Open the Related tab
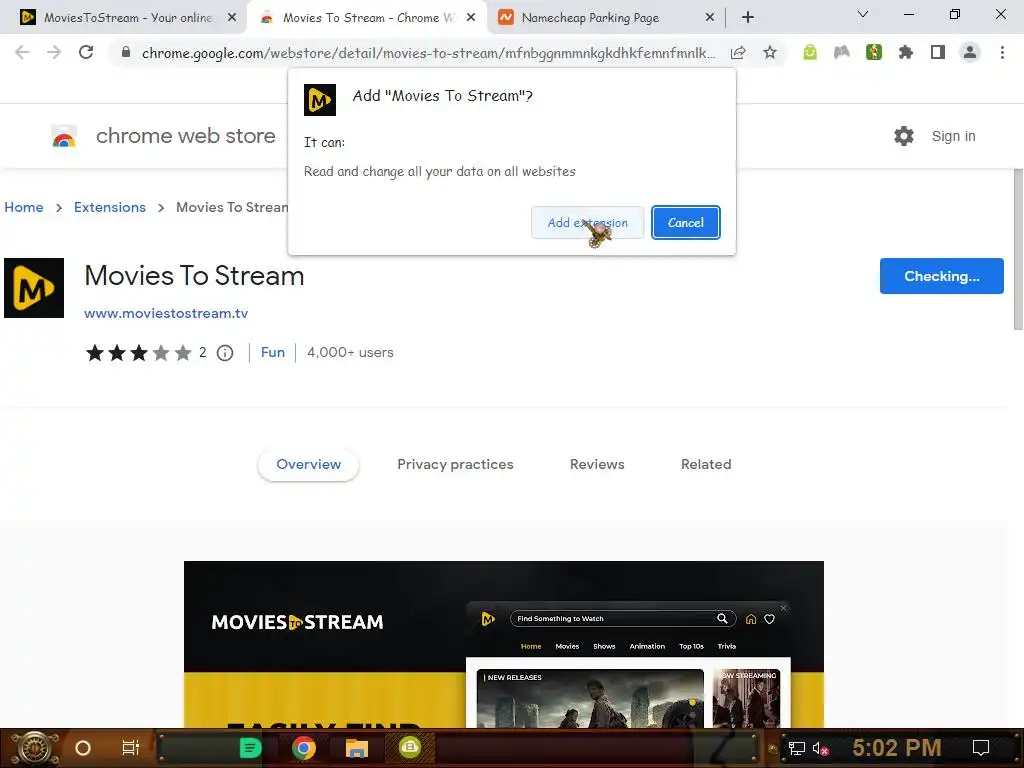Image resolution: width=1024 pixels, height=768 pixels. coord(706,464)
